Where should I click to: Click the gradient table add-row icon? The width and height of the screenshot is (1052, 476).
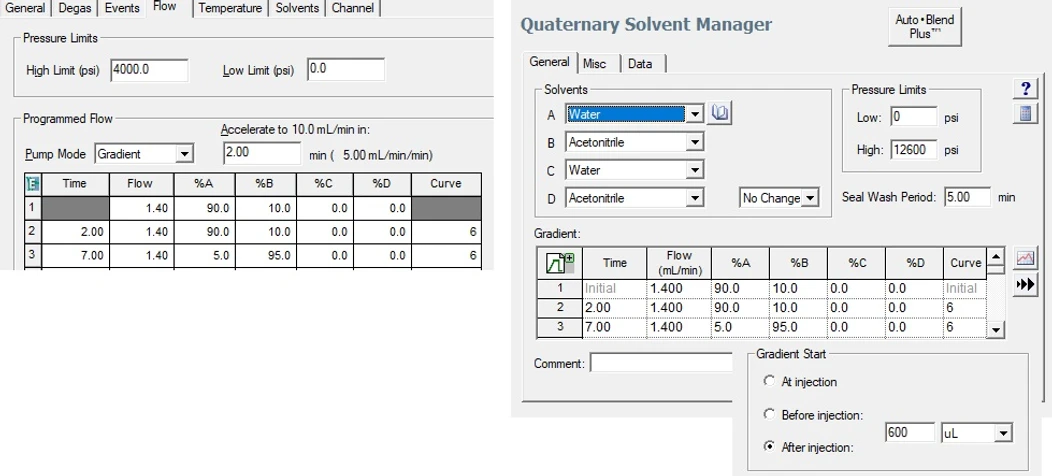click(x=560, y=263)
